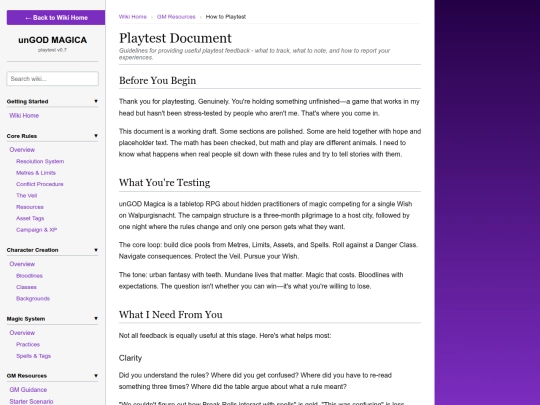Click the Magic System section header
The image size is (540, 405).
26,319
